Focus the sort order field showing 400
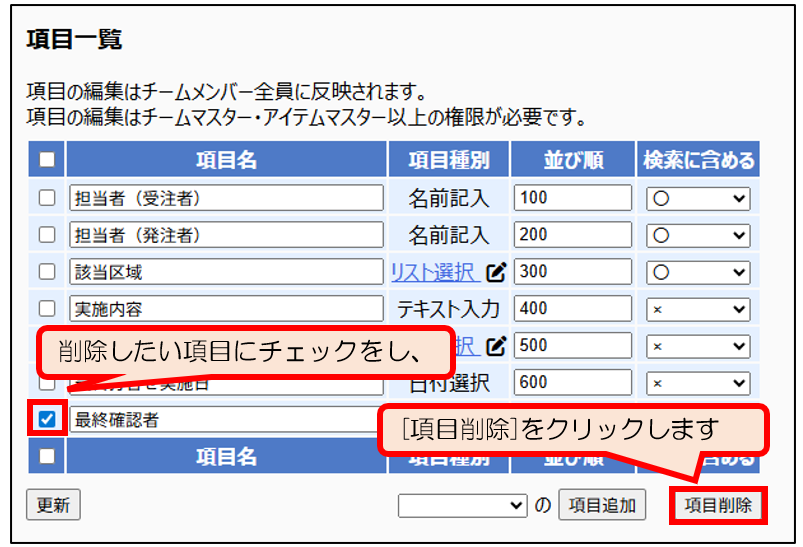The width and height of the screenshot is (803, 547). 572,308
